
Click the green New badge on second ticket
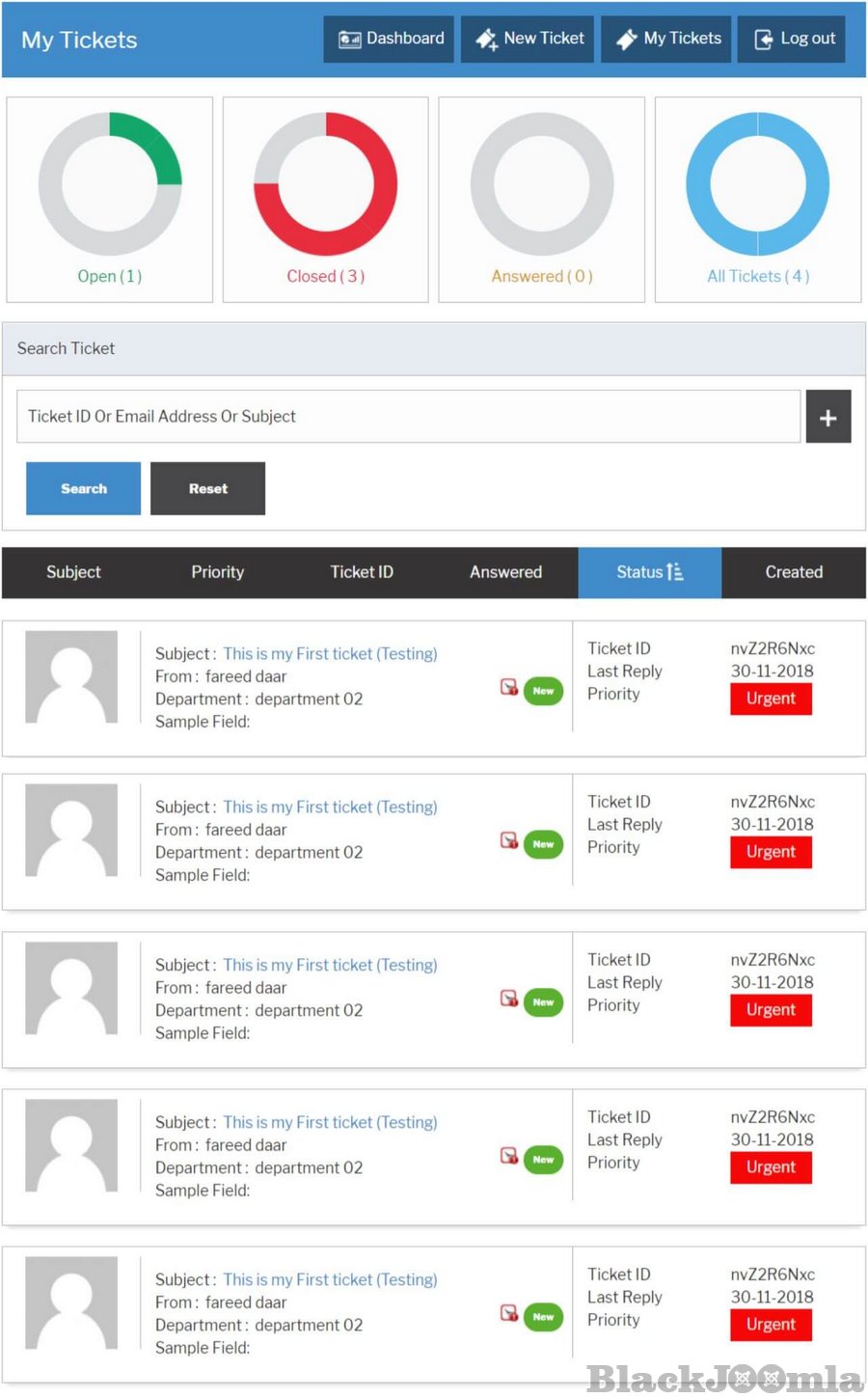pos(543,844)
